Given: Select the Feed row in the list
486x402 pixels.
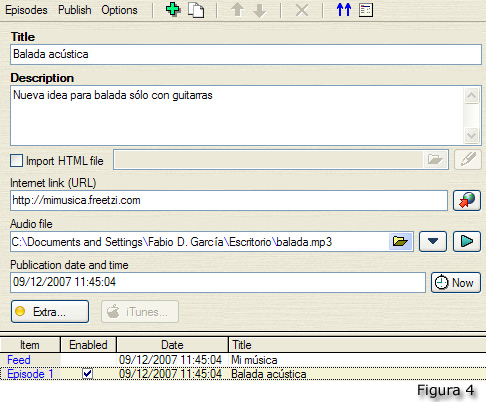Looking at the screenshot, I should pos(243,360).
